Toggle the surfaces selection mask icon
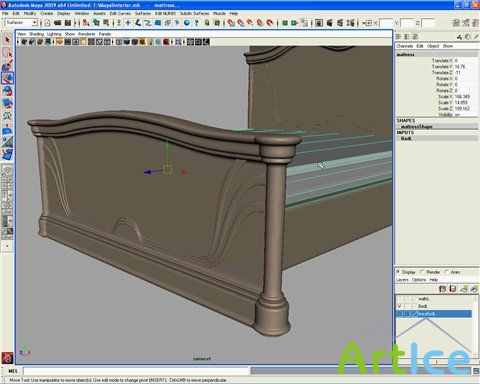The width and height of the screenshot is (480, 384). 158,23
